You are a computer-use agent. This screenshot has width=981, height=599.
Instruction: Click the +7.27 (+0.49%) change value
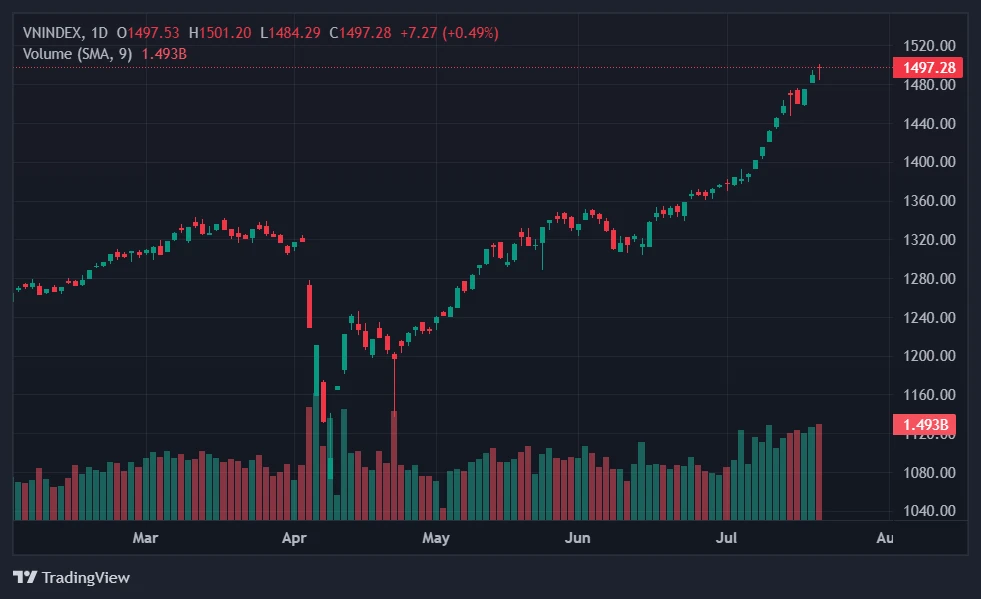pyautogui.click(x=449, y=33)
